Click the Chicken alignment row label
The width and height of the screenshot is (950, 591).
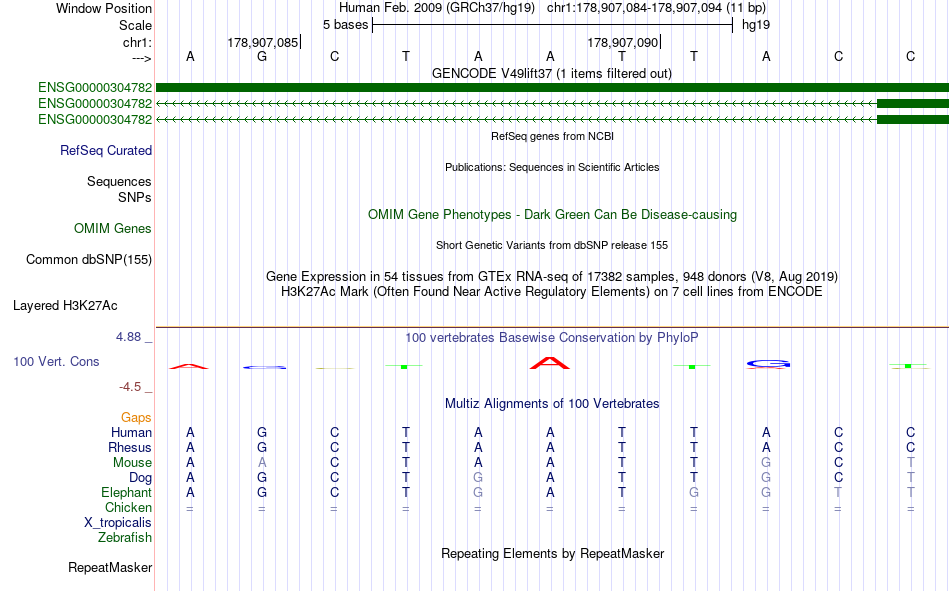click(128, 507)
